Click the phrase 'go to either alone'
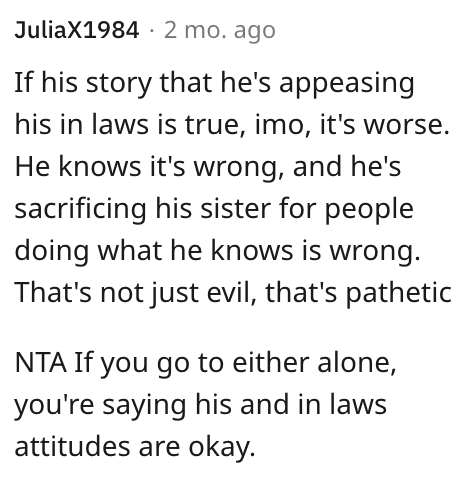 (x=276, y=364)
